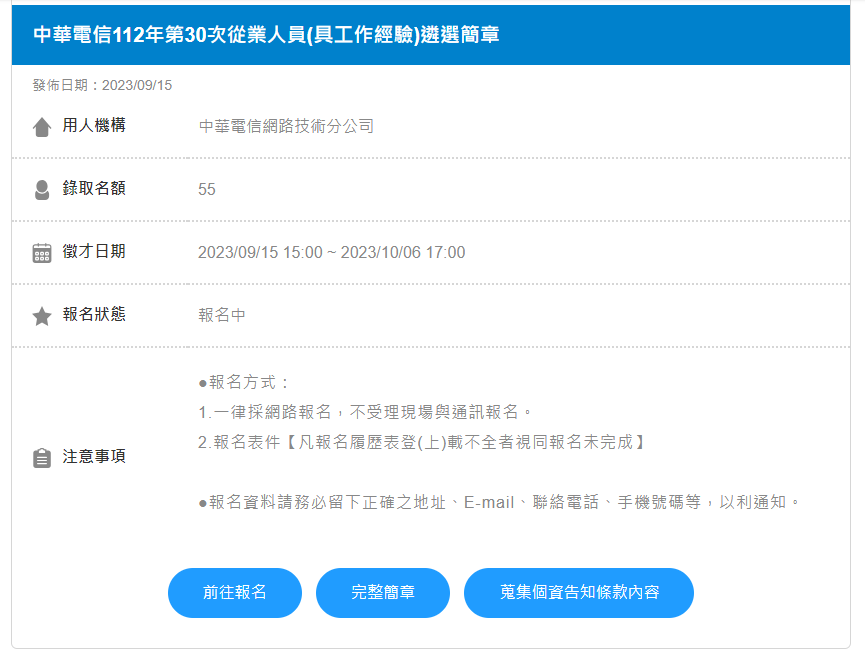Click the blue header title 中華電信112年第30次

point(266,35)
